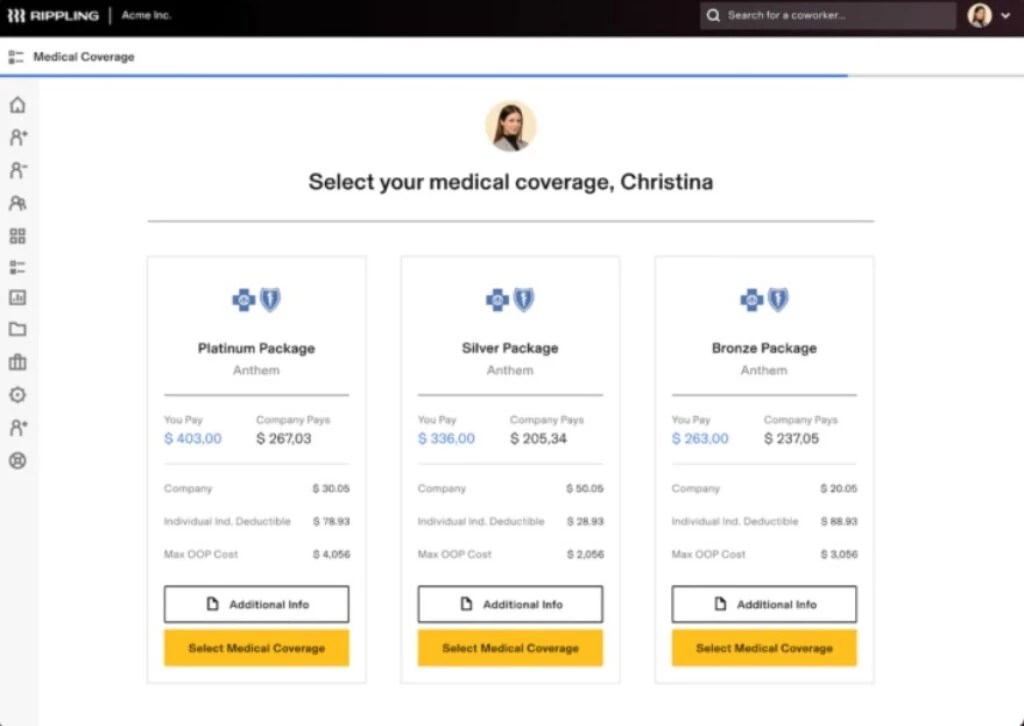Click the coworker search field
1024x726 pixels.
826,15
